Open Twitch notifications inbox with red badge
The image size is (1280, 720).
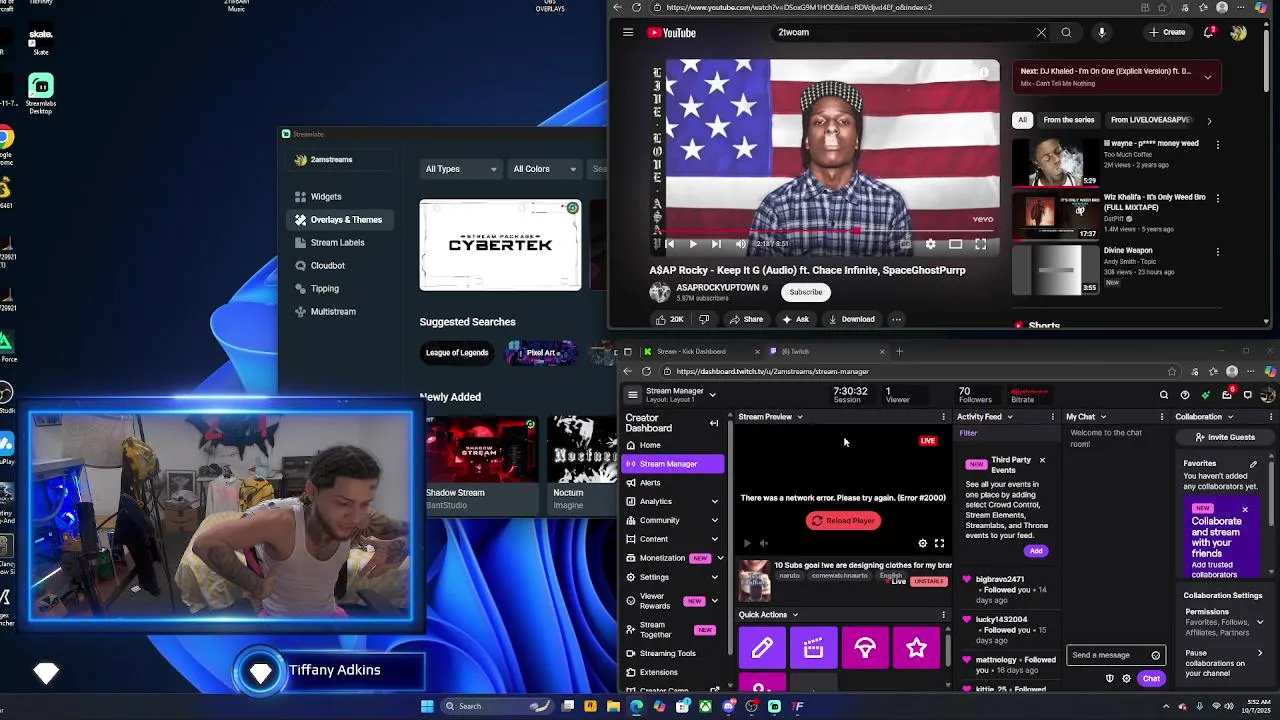click(x=1227, y=394)
